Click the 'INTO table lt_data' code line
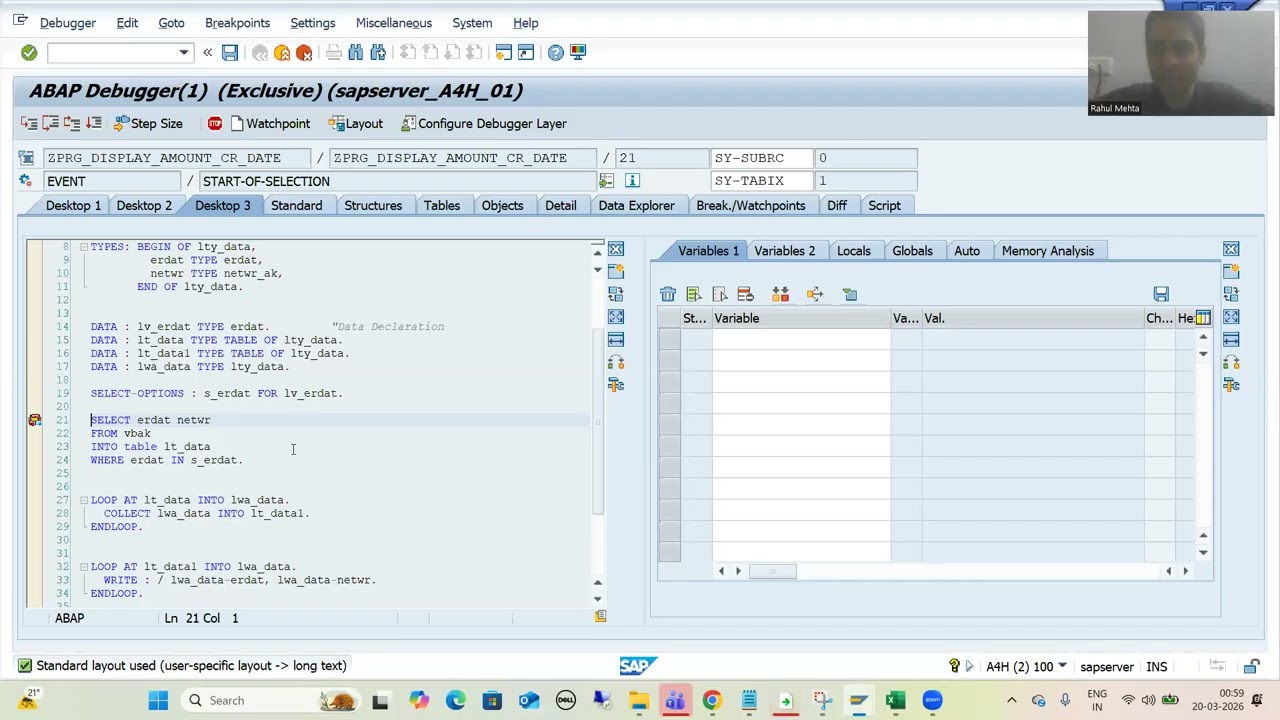1280x720 pixels. [x=150, y=447]
